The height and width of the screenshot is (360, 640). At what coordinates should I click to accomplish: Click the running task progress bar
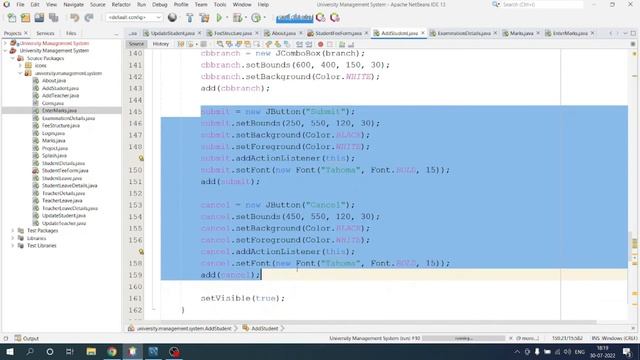(464, 338)
